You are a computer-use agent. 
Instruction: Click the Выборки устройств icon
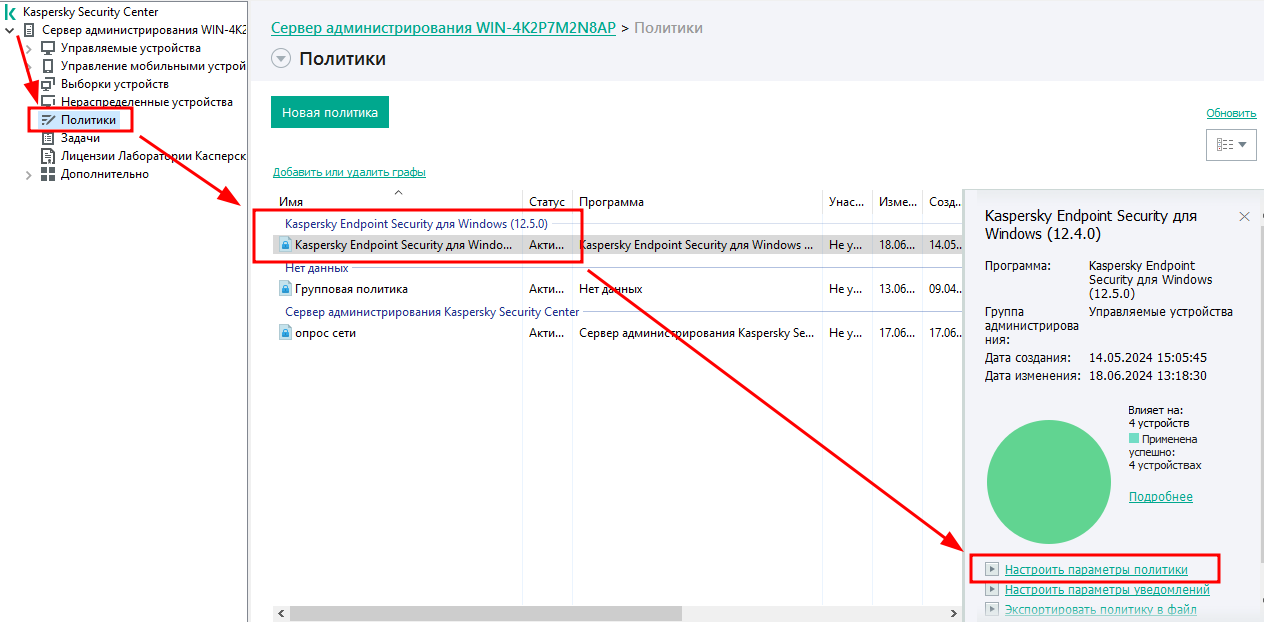pos(48,84)
